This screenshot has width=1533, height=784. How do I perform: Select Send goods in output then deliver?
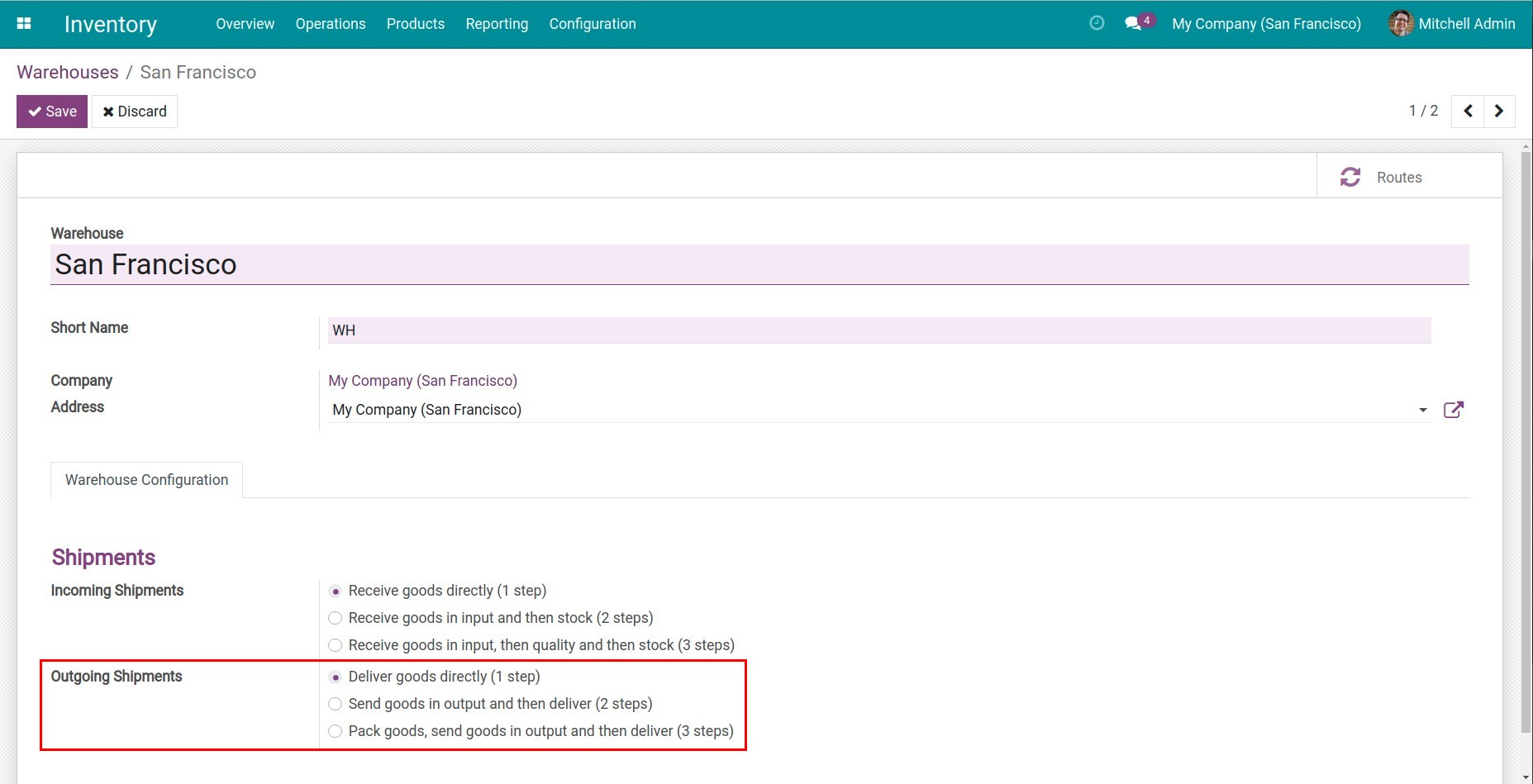336,704
